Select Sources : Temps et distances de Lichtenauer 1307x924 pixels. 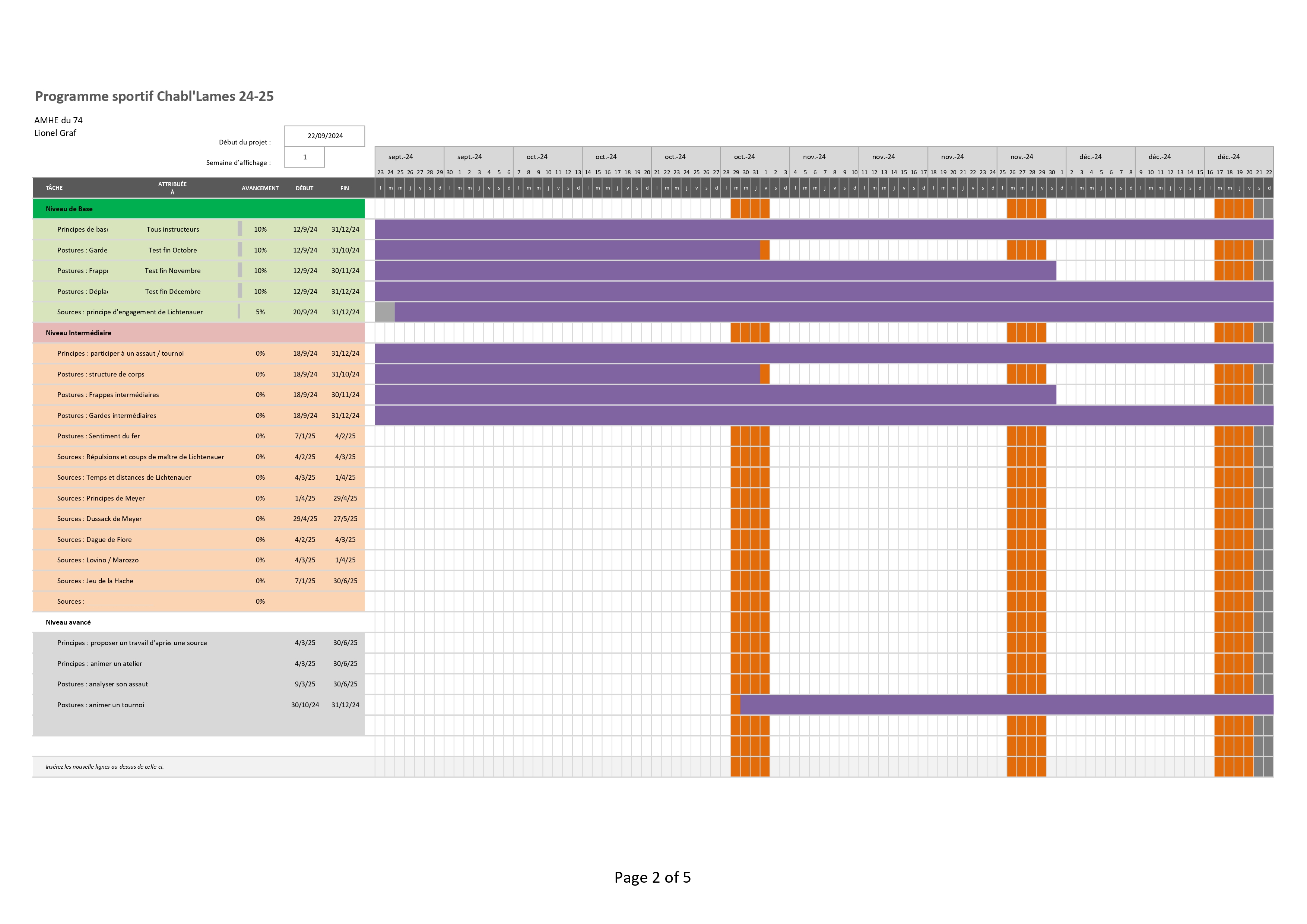pyautogui.click(x=124, y=478)
